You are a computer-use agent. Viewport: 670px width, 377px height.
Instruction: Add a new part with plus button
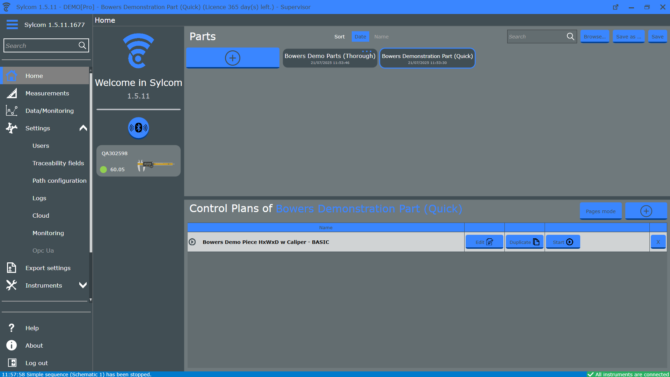coord(232,58)
